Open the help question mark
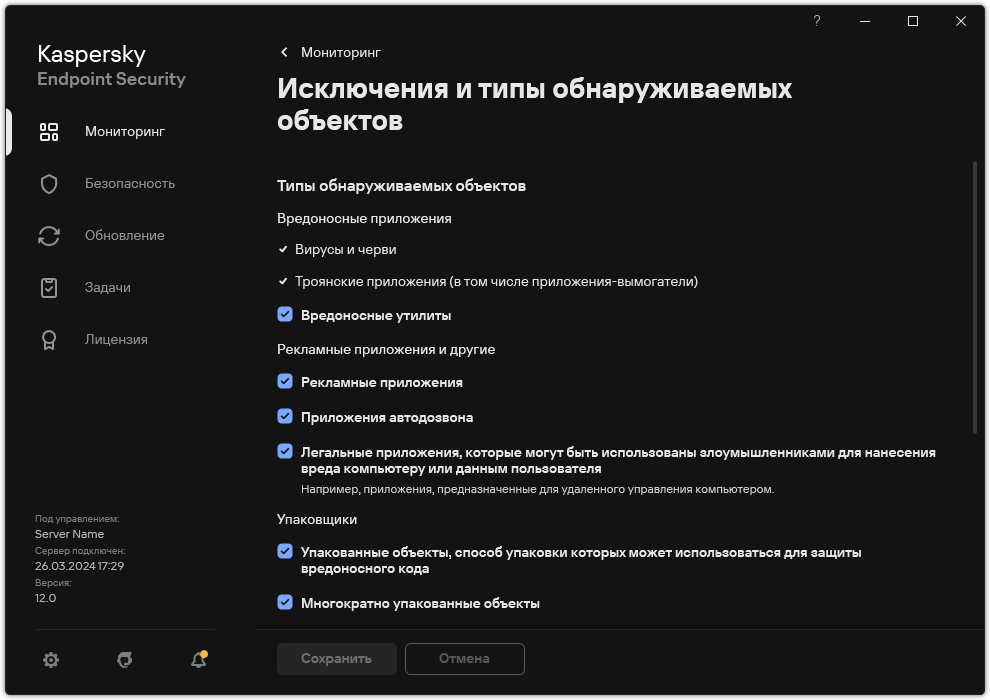The height and width of the screenshot is (700, 990). pos(816,21)
